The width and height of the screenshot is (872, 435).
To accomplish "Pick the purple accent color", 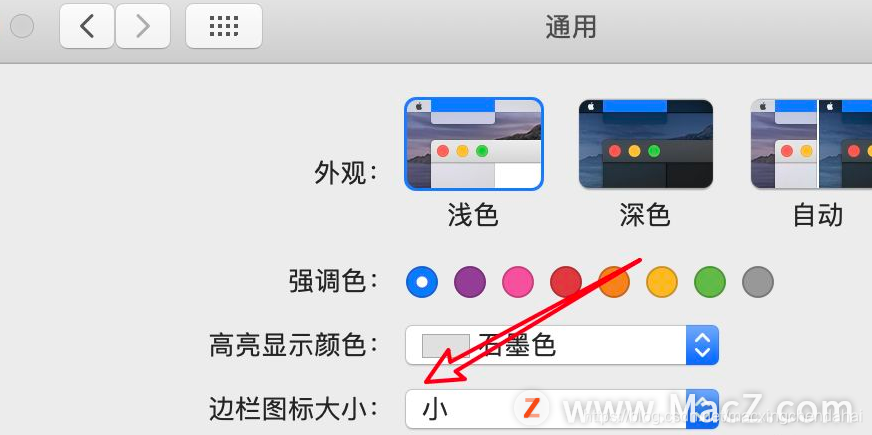I will tap(470, 282).
